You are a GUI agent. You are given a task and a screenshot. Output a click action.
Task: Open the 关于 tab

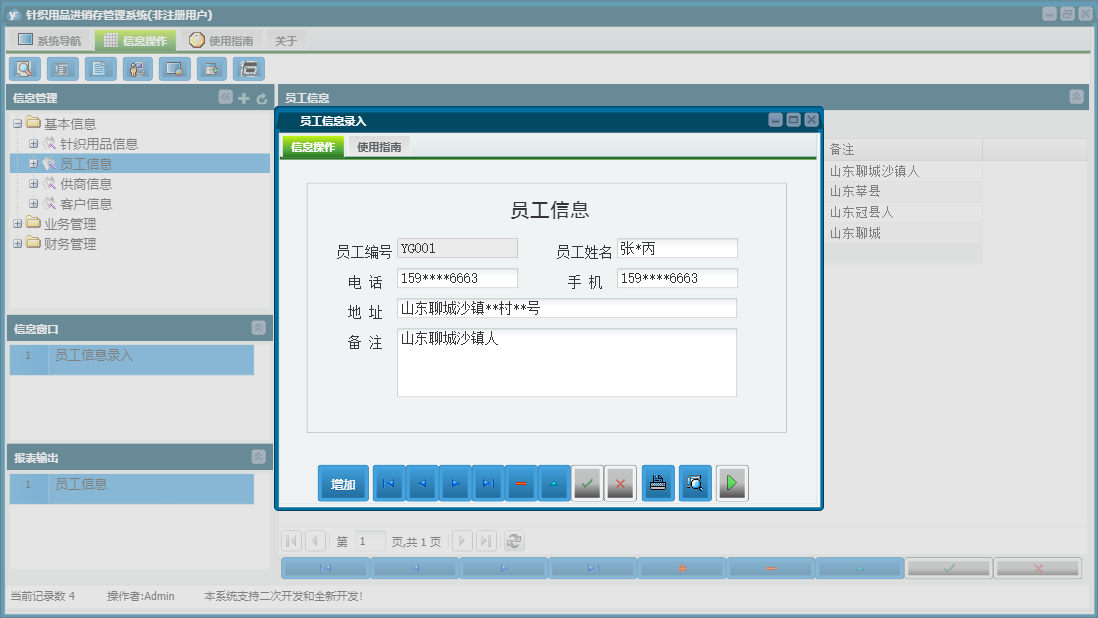click(286, 41)
